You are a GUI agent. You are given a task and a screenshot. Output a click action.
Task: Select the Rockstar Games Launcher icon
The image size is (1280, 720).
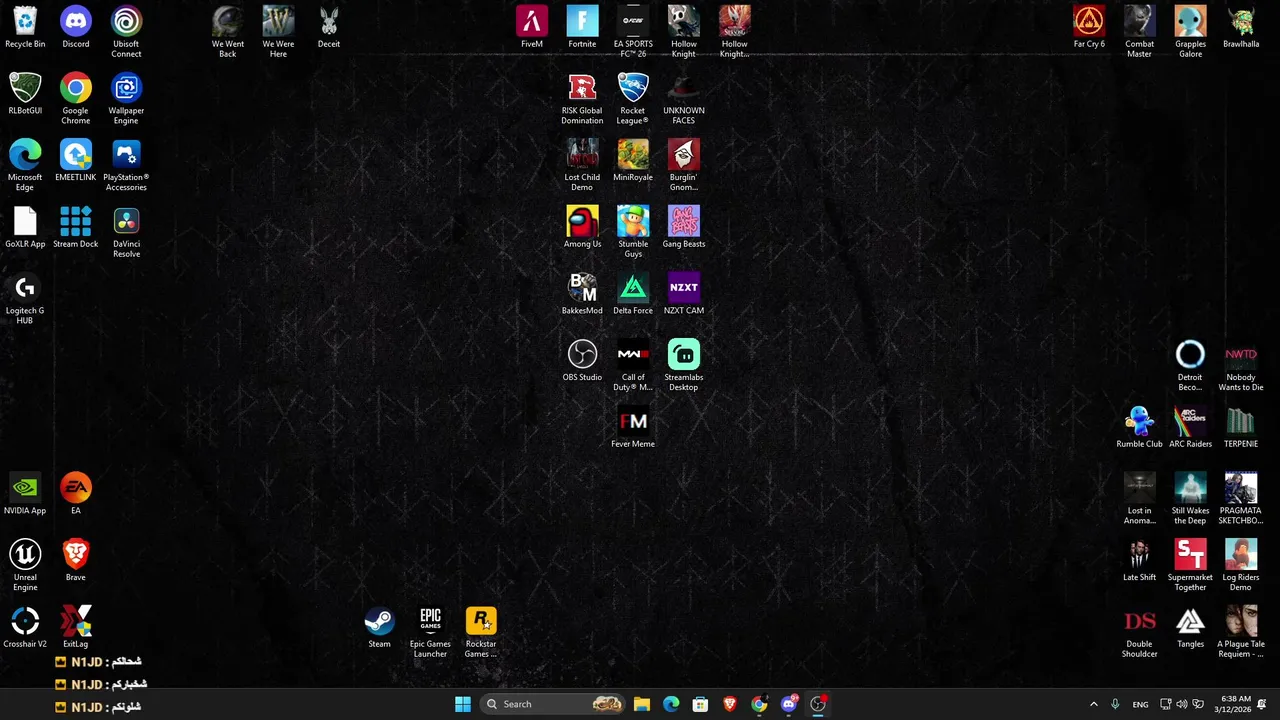[481, 633]
